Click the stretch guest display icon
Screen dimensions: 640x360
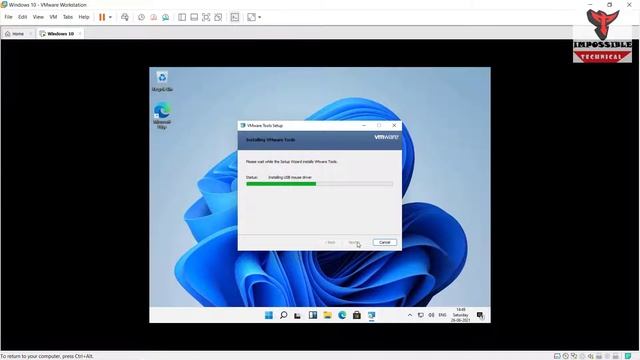[251, 17]
